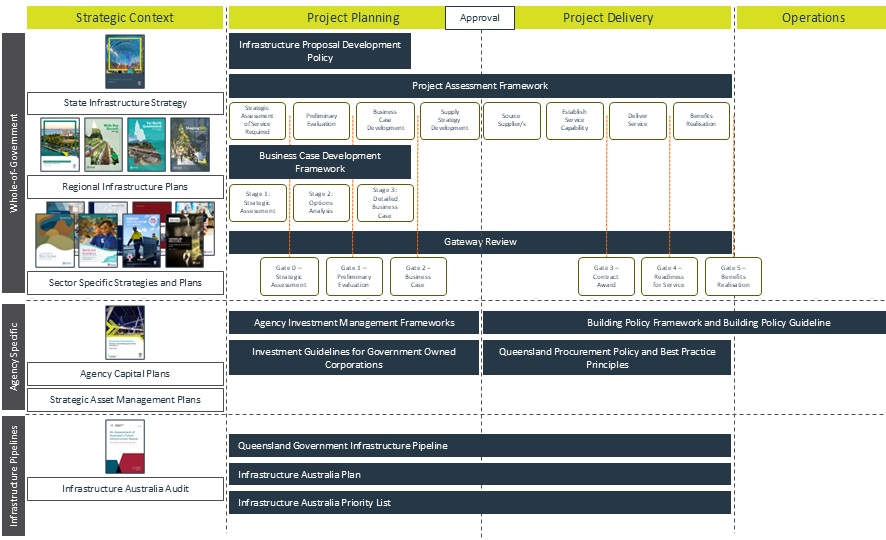This screenshot has height=540, width=886.
Task: Select the Business Case Development box
Action: point(385,120)
